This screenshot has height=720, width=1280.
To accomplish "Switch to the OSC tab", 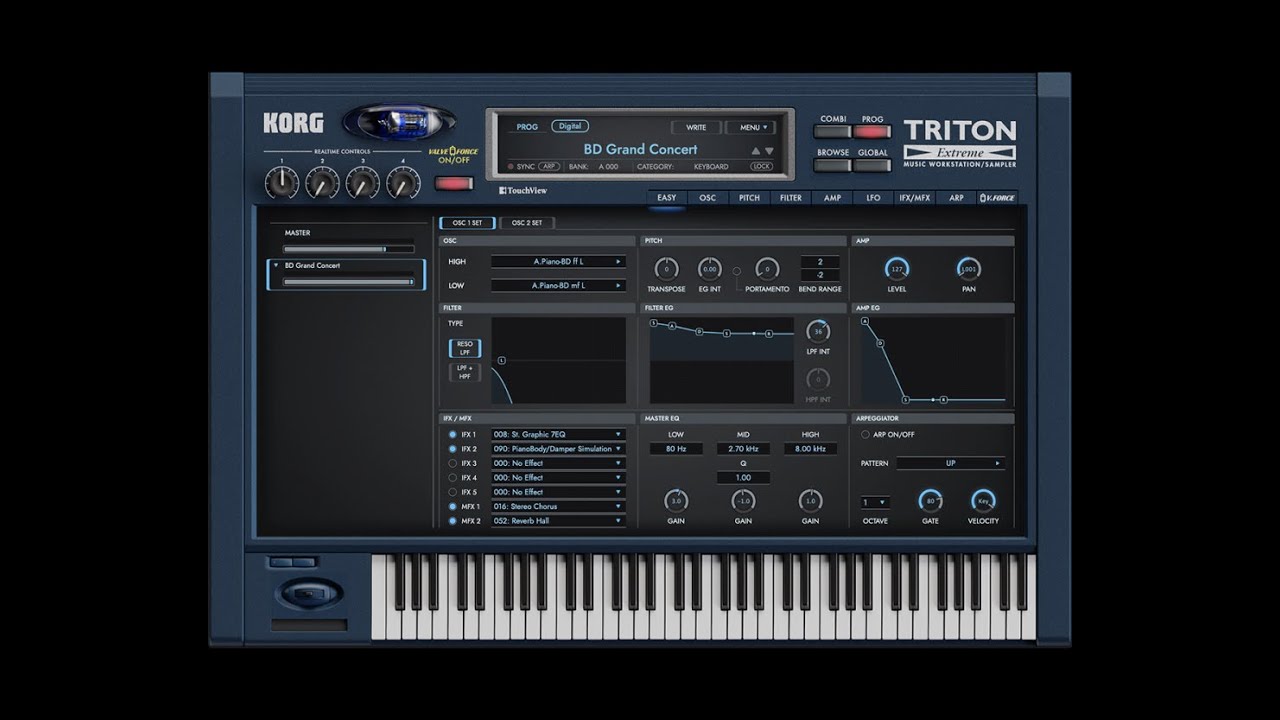I will tap(707, 198).
